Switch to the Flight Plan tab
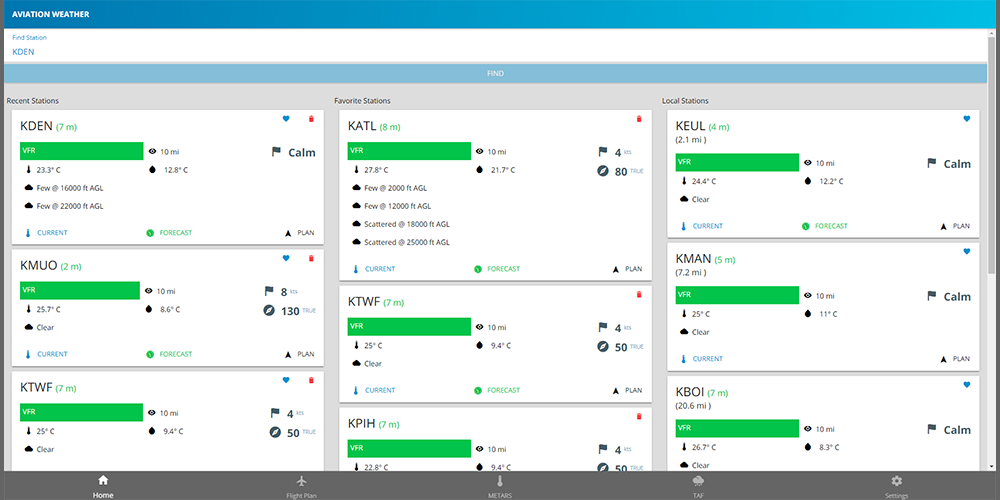This screenshot has width=1000, height=500. 302,487
